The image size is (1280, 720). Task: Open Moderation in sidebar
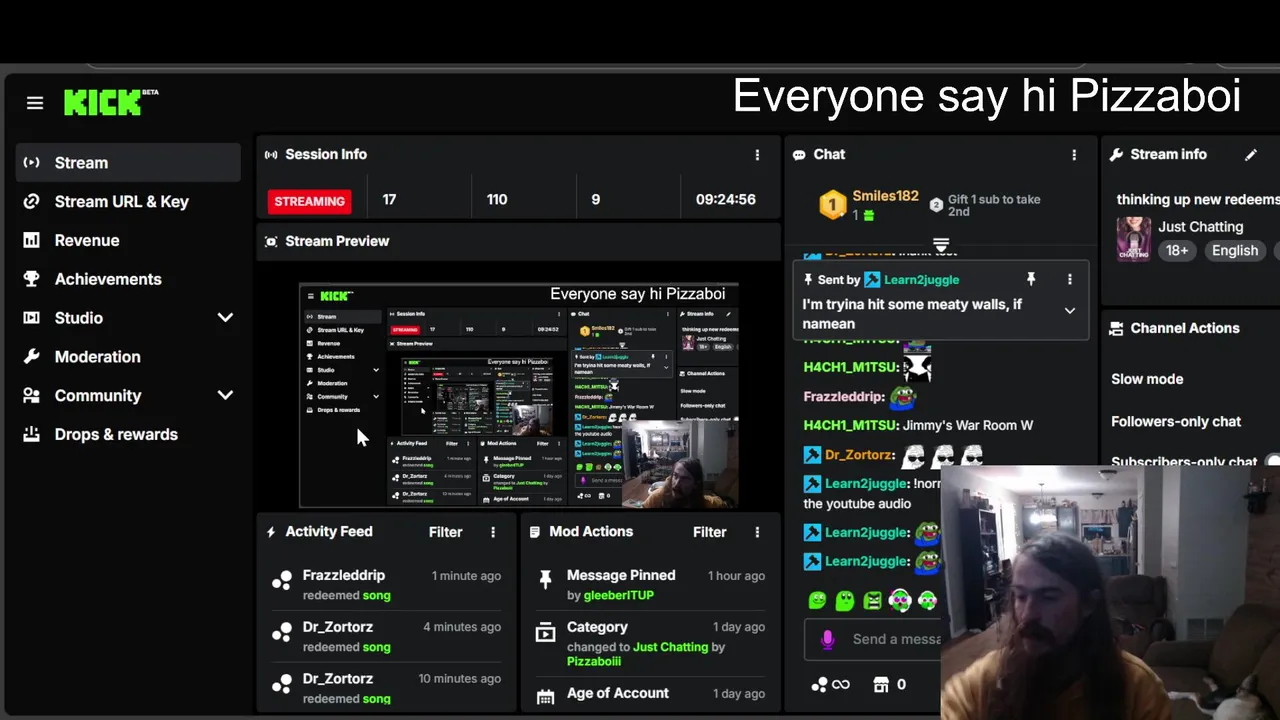click(x=128, y=357)
